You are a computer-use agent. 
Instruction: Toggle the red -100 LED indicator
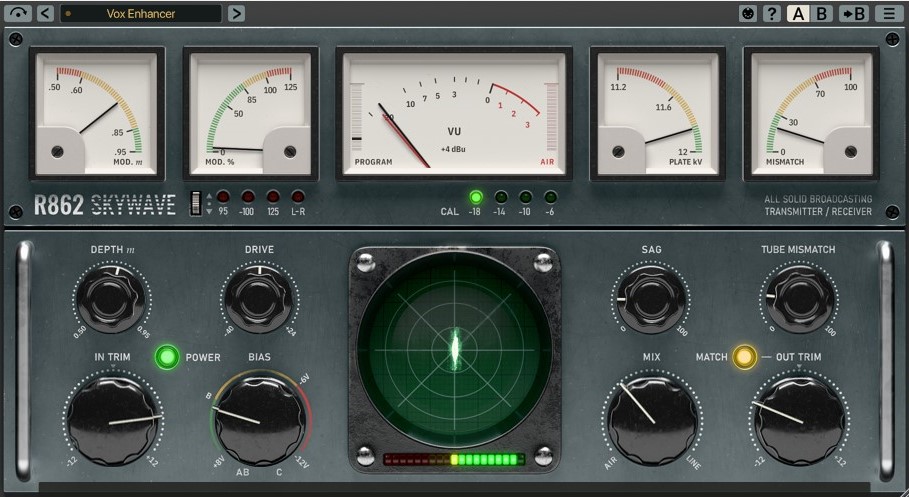click(248, 197)
